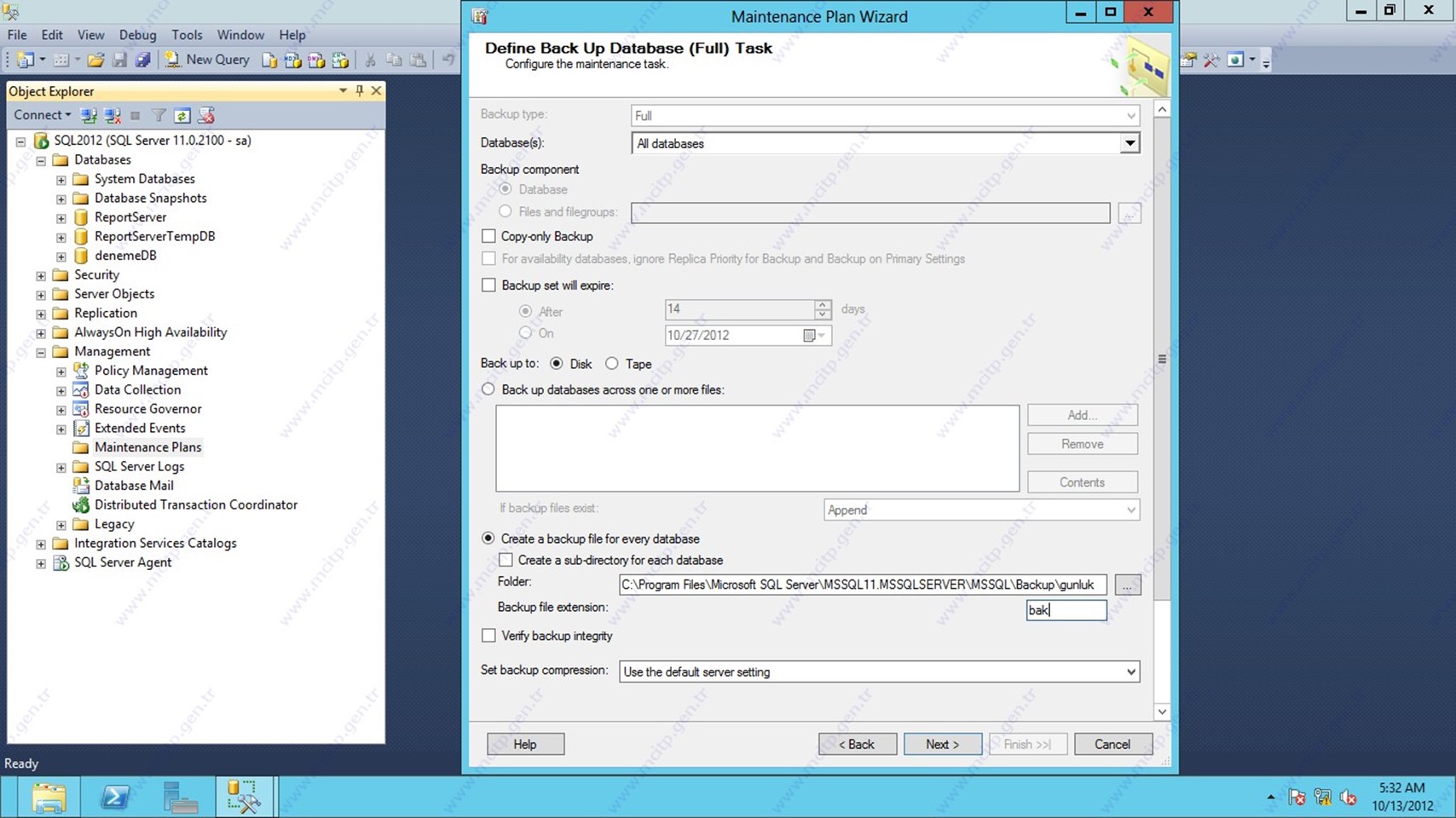Choose Create a backup file for every database
Screen dimensions: 1456x818
click(488, 539)
